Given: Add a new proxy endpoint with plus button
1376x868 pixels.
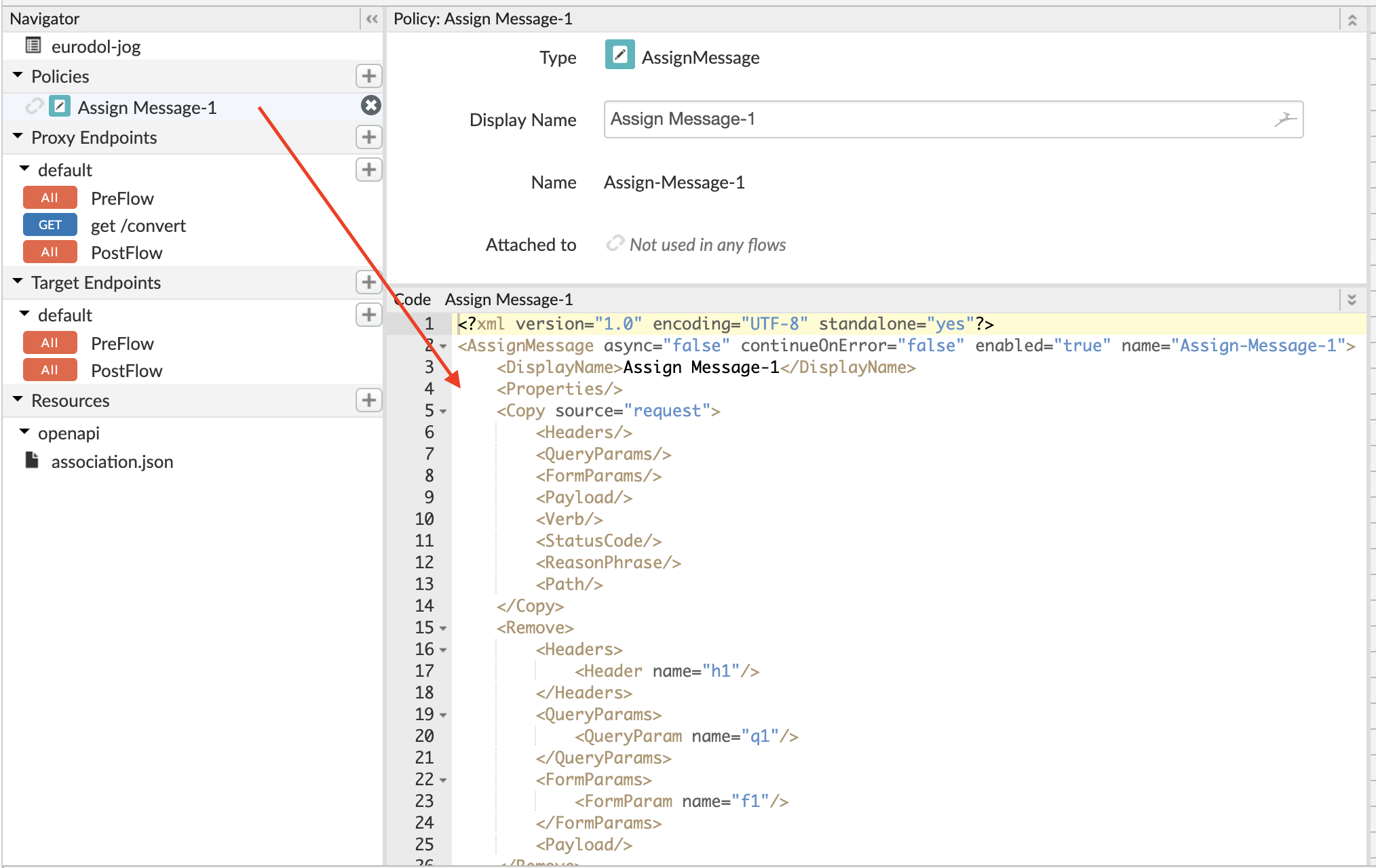Looking at the screenshot, I should pyautogui.click(x=368, y=137).
